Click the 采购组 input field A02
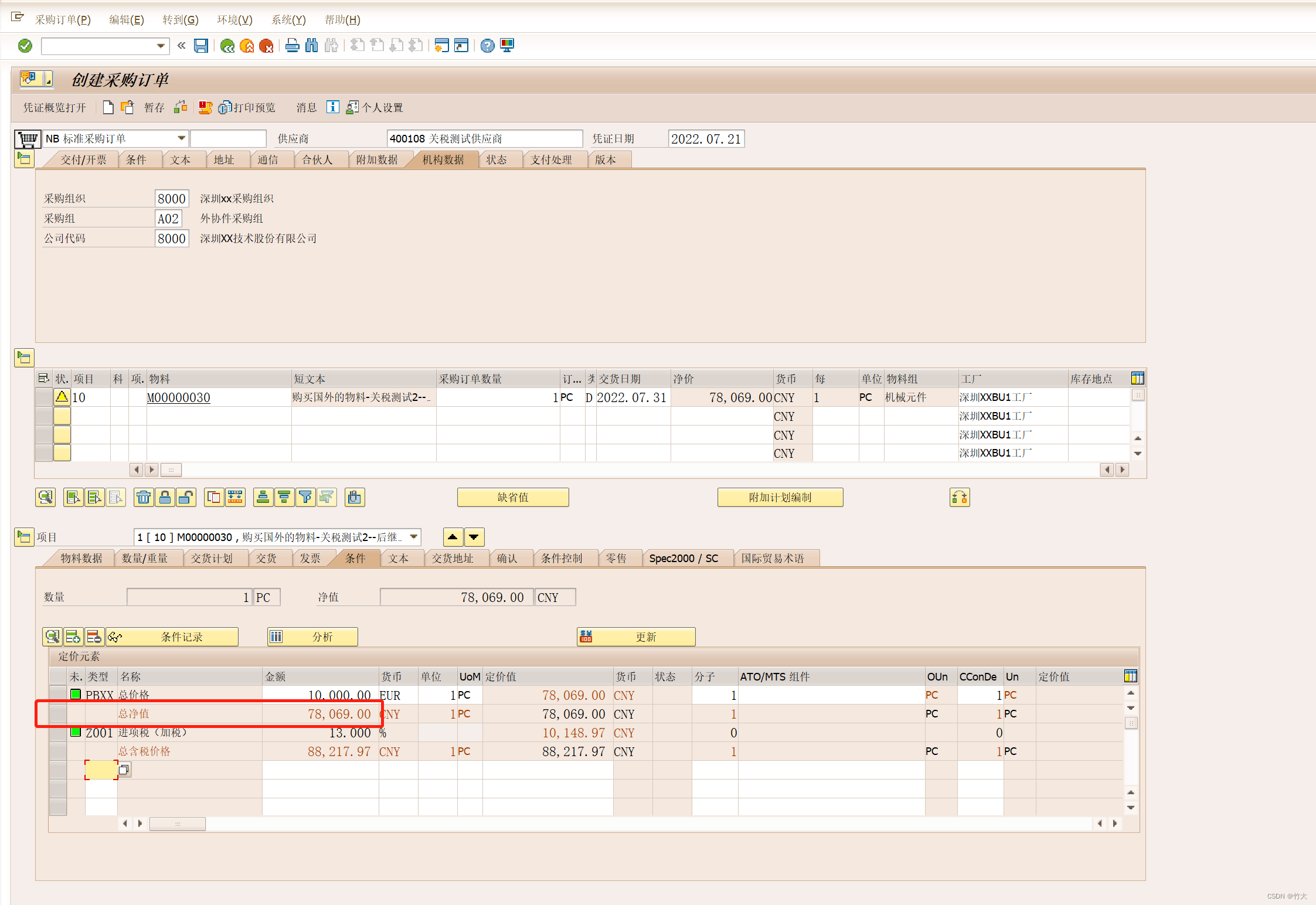Screen dimensions: 1316x905 pos(168,219)
